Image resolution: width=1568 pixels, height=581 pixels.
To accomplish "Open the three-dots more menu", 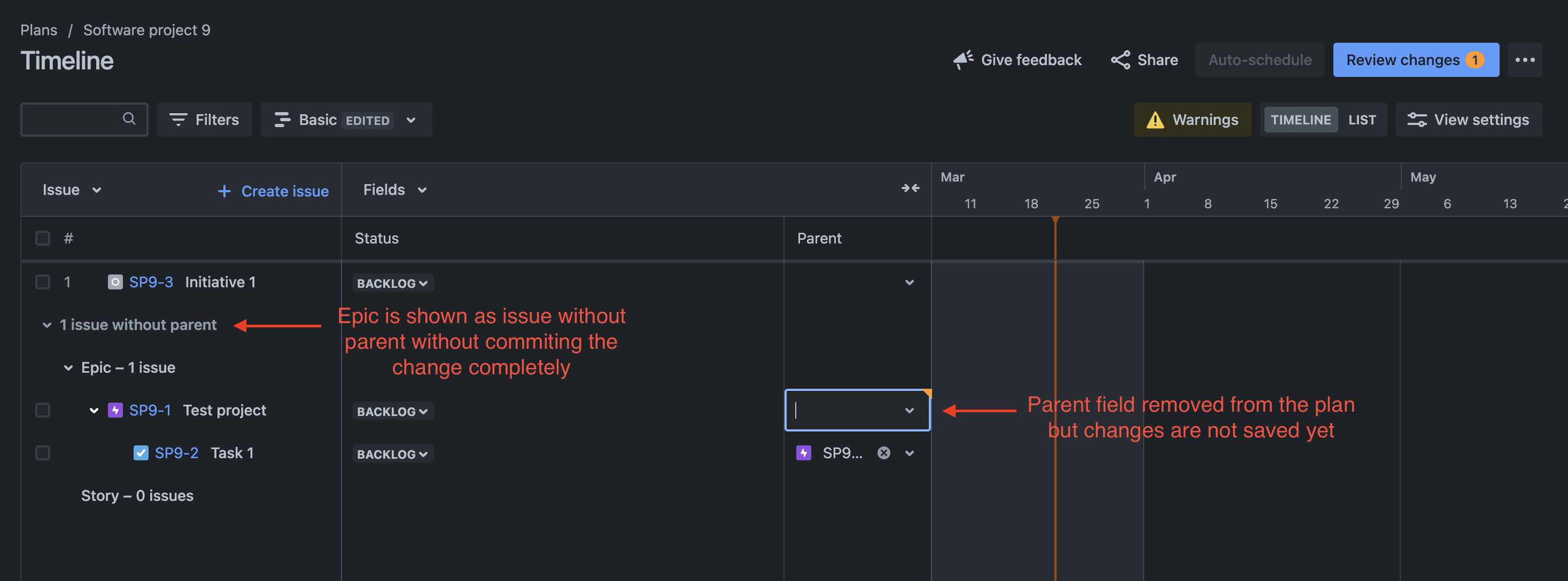I will pyautogui.click(x=1524, y=60).
